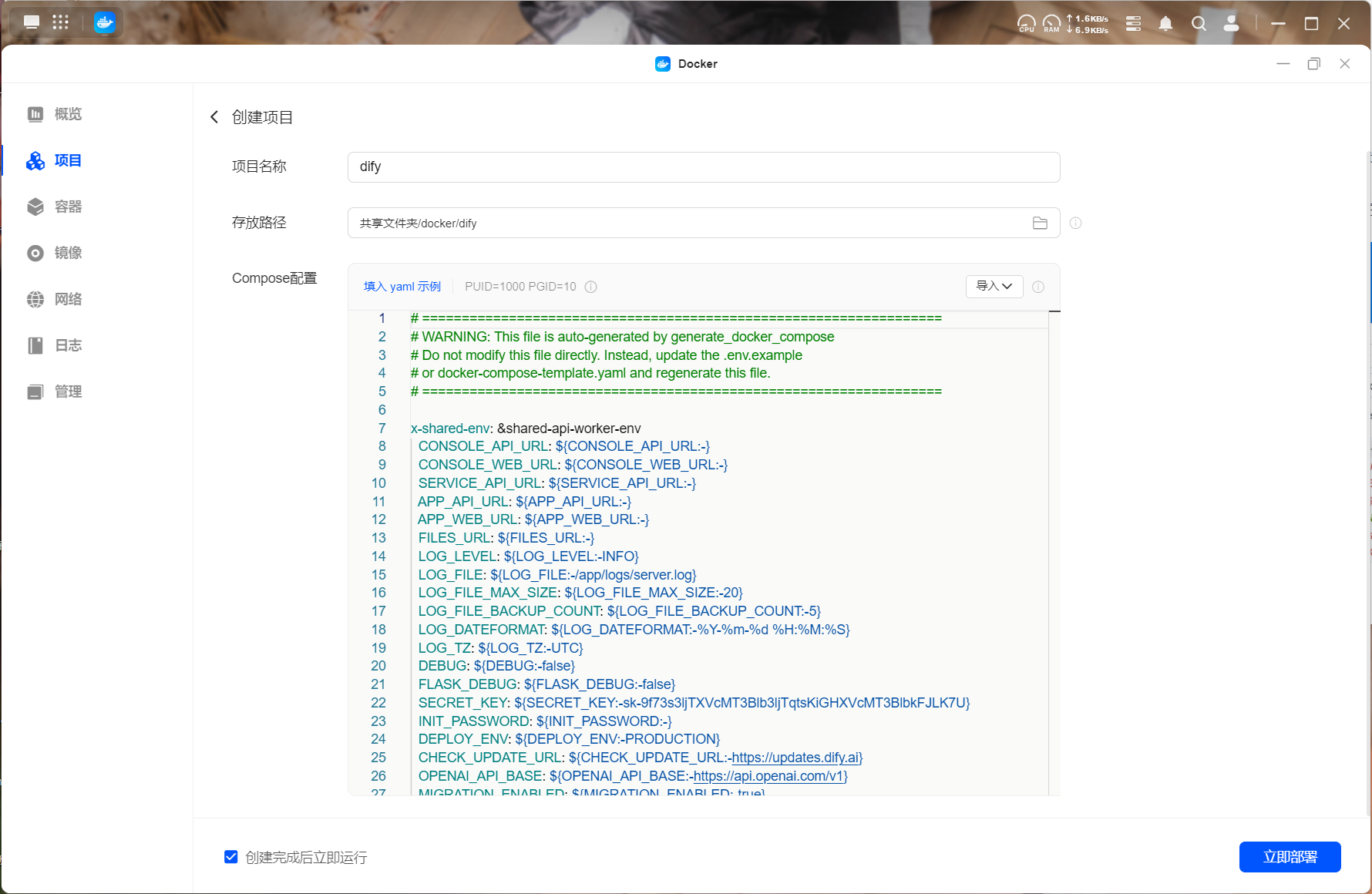Click line number 10 in gutter
This screenshot has width=1372, height=894.
click(378, 483)
